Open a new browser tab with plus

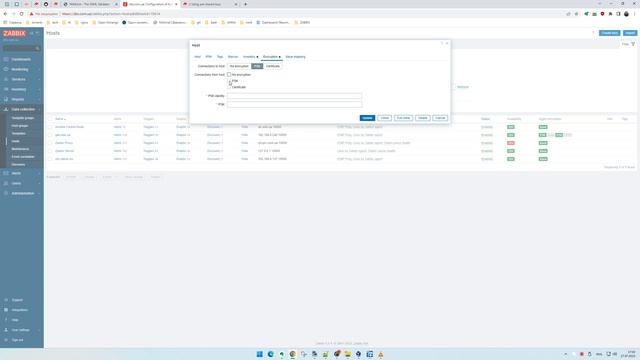click(245, 4)
